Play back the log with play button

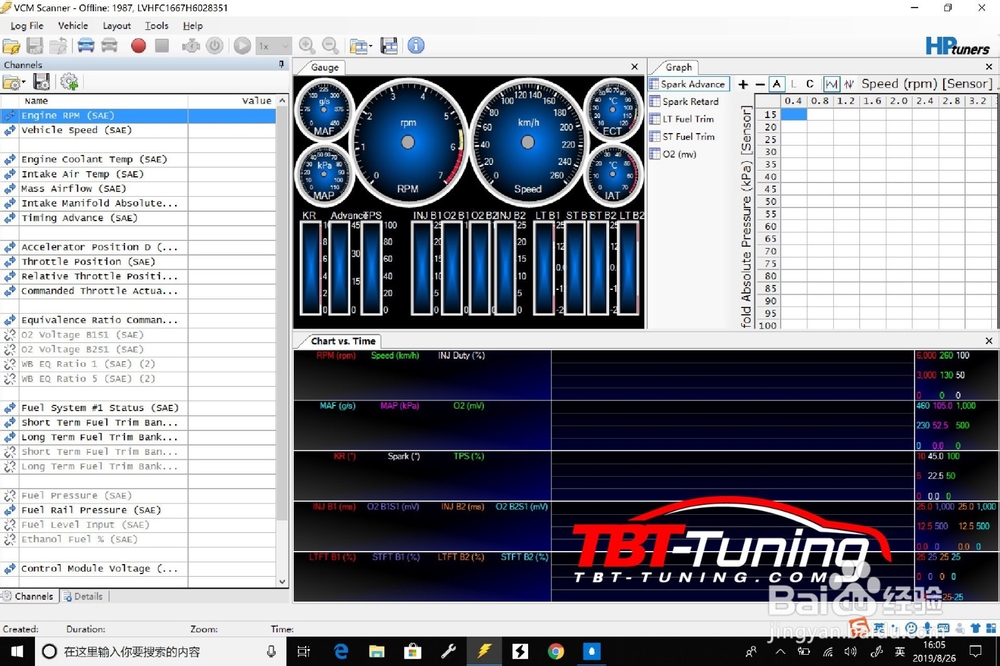(x=242, y=46)
